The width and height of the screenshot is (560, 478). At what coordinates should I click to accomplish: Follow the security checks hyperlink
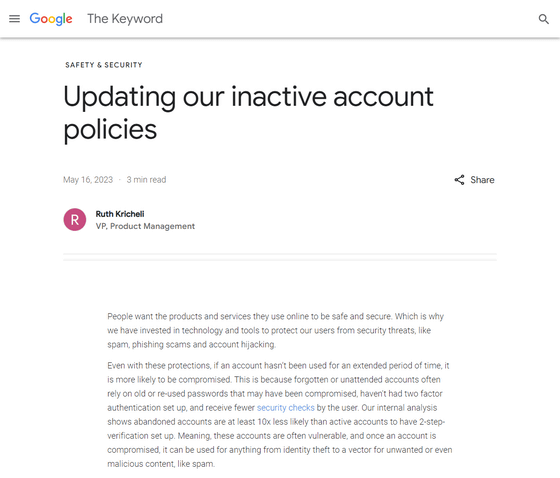286,408
